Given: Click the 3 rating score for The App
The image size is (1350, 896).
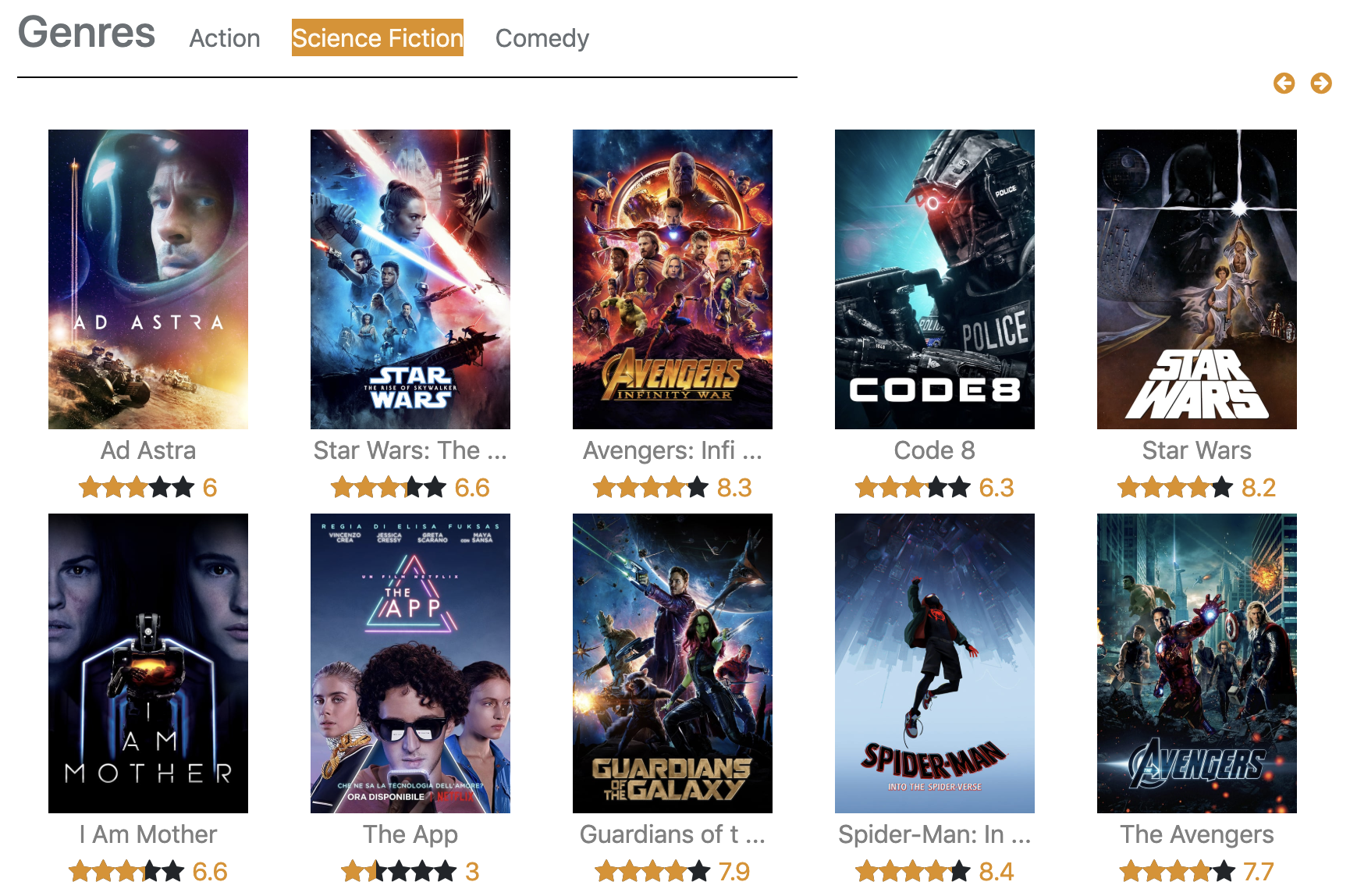Looking at the screenshot, I should click(472, 872).
